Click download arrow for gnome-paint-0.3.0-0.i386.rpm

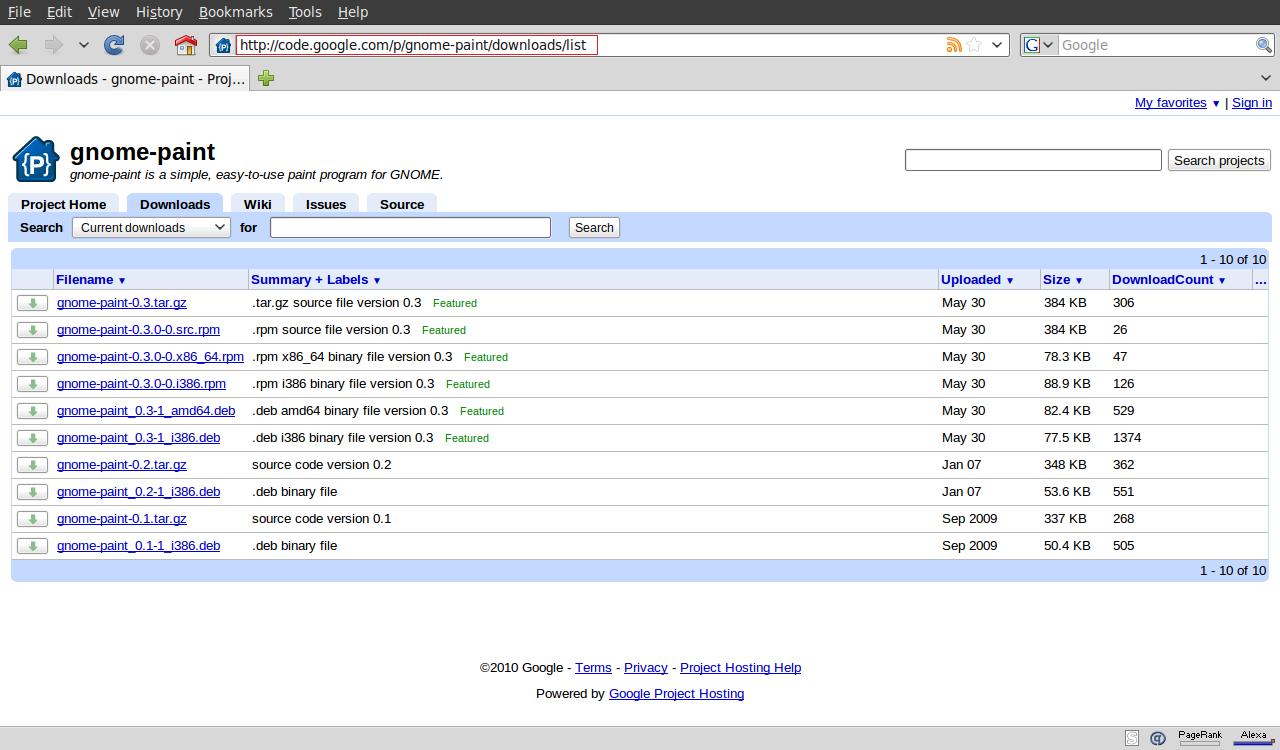tap(32, 384)
